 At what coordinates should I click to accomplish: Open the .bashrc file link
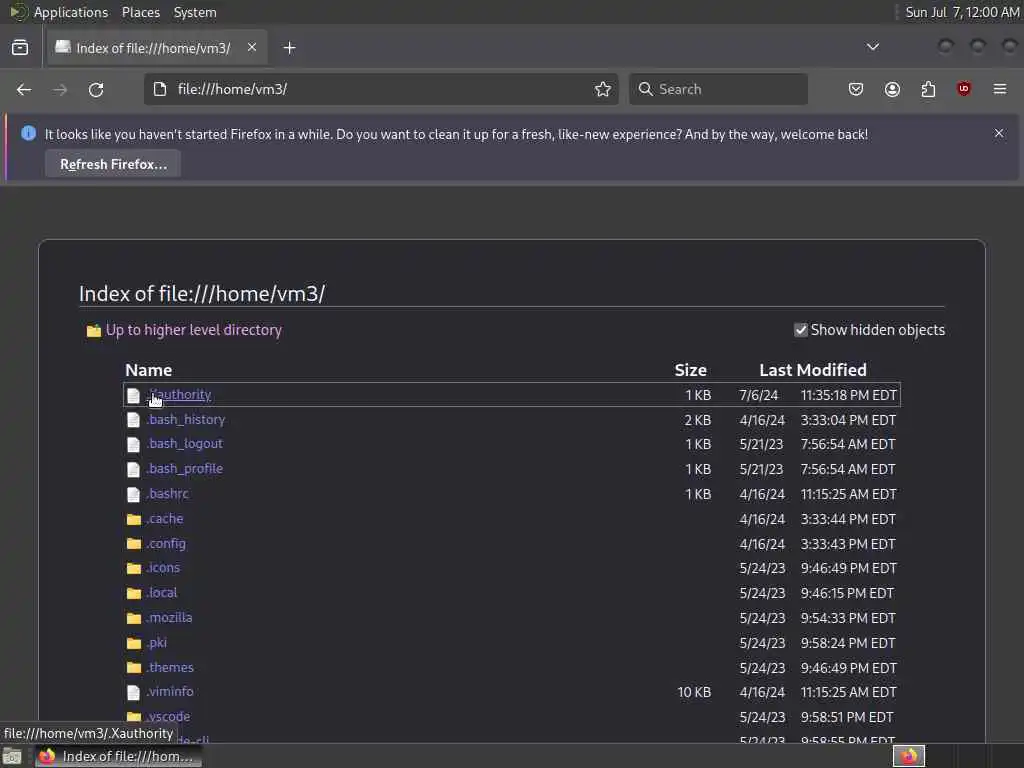167,493
